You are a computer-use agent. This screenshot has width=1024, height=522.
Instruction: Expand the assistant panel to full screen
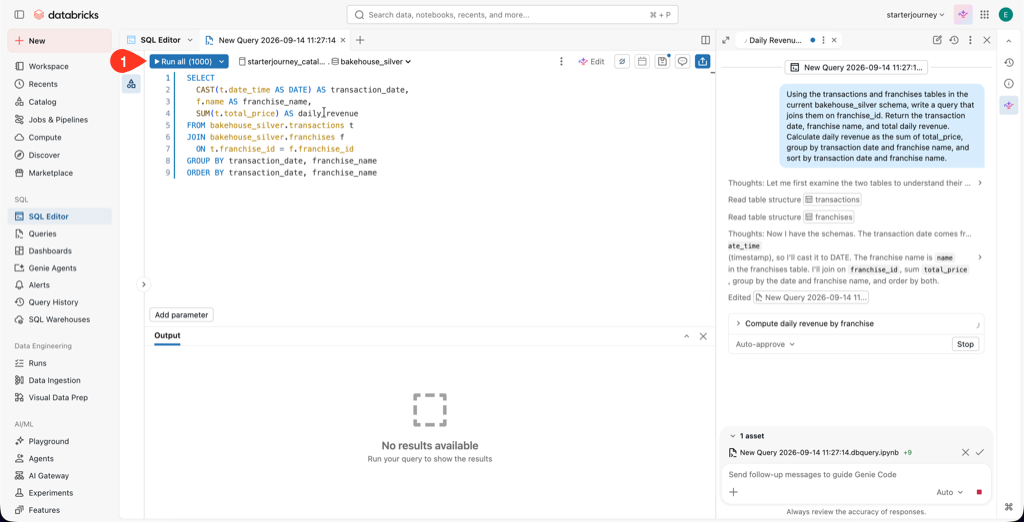point(726,41)
